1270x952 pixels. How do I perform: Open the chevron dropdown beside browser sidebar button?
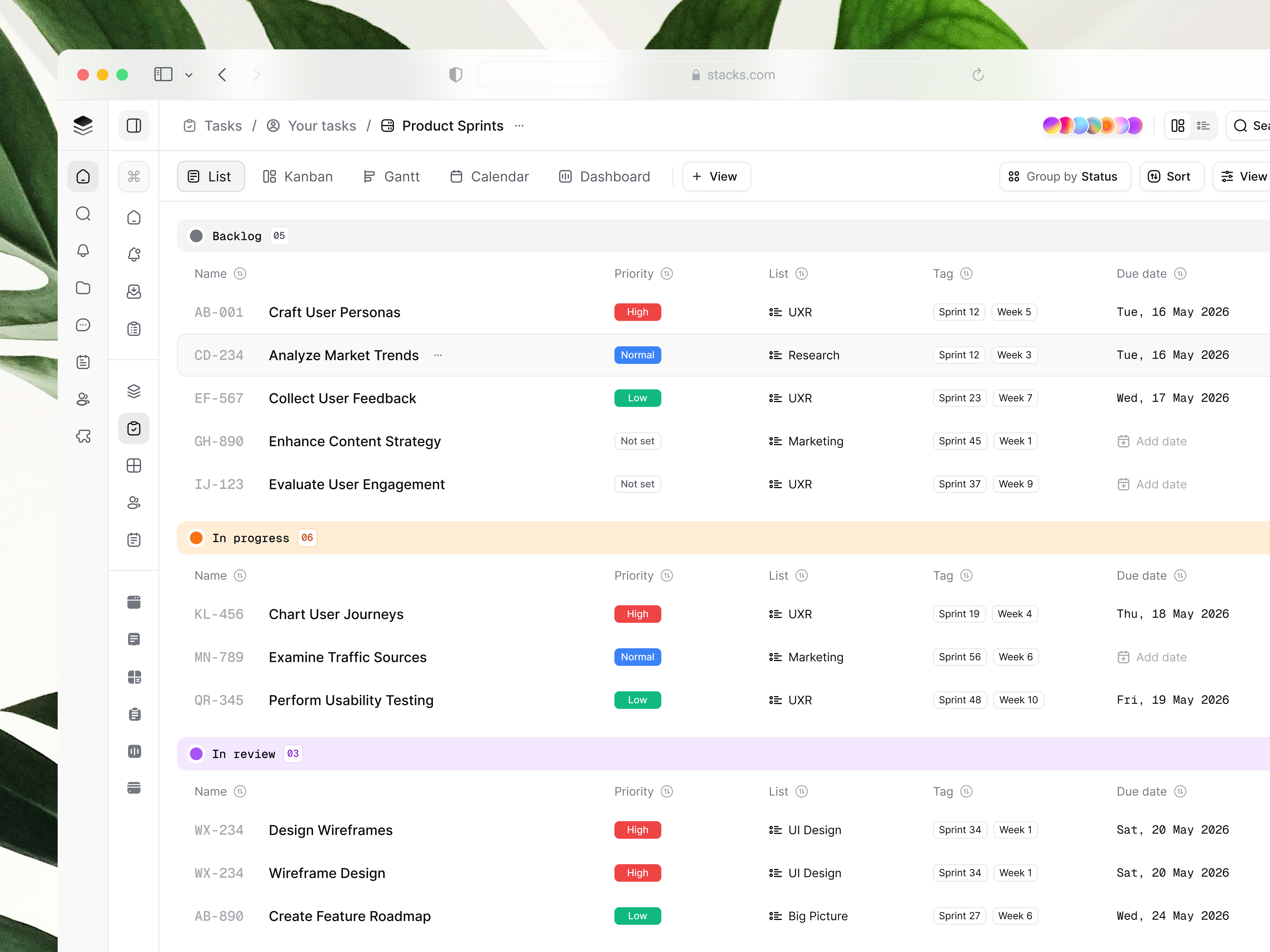(189, 75)
